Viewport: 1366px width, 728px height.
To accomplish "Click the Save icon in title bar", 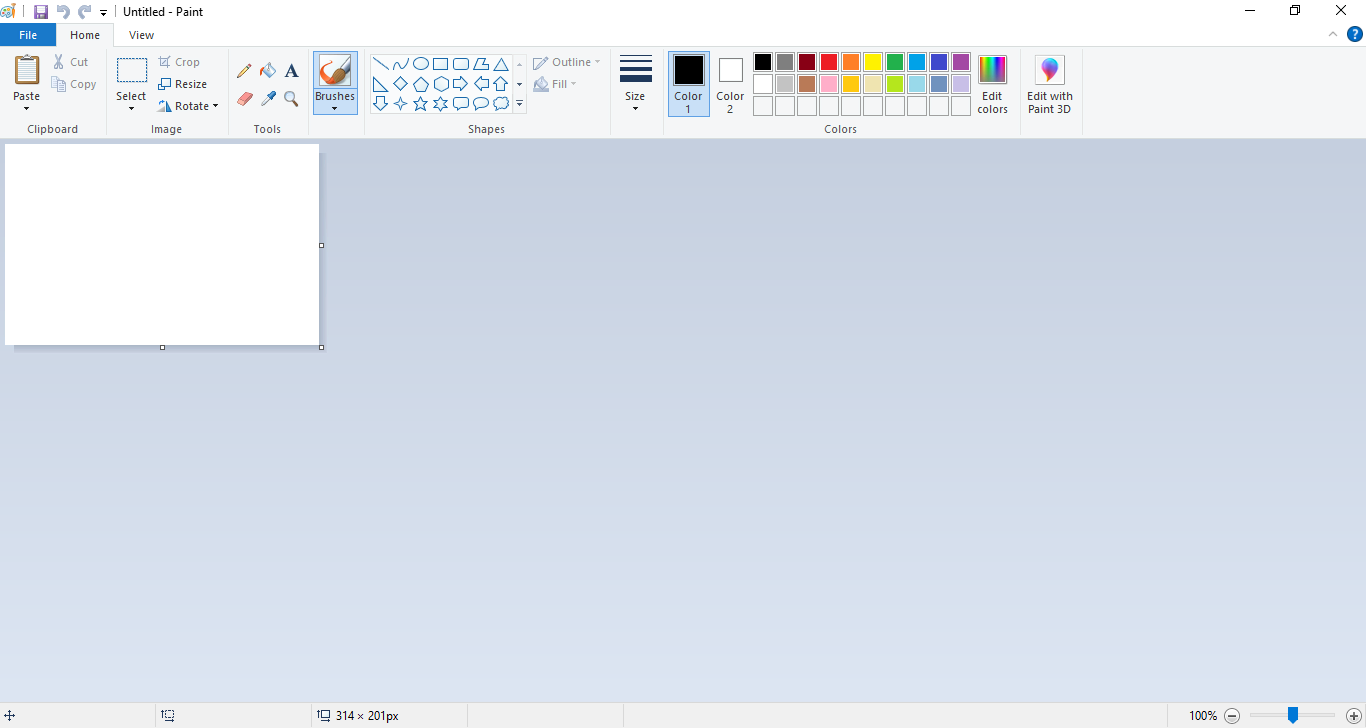I will pyautogui.click(x=41, y=12).
